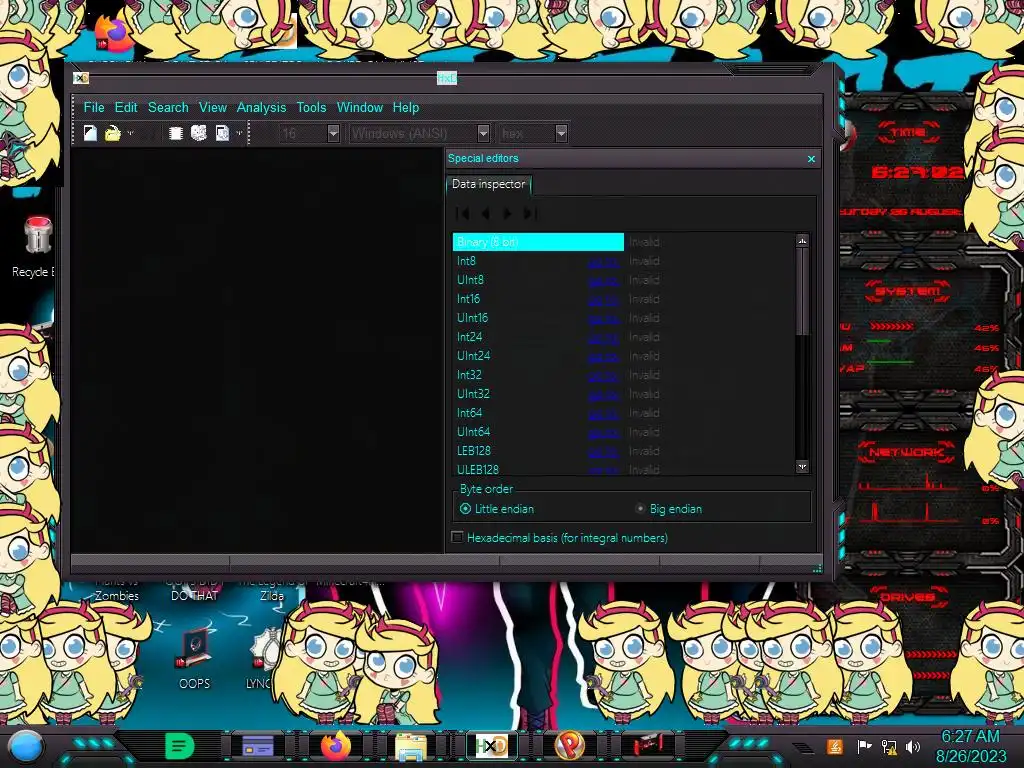Expand the Open file icon's dropdown arrow

tap(130, 133)
